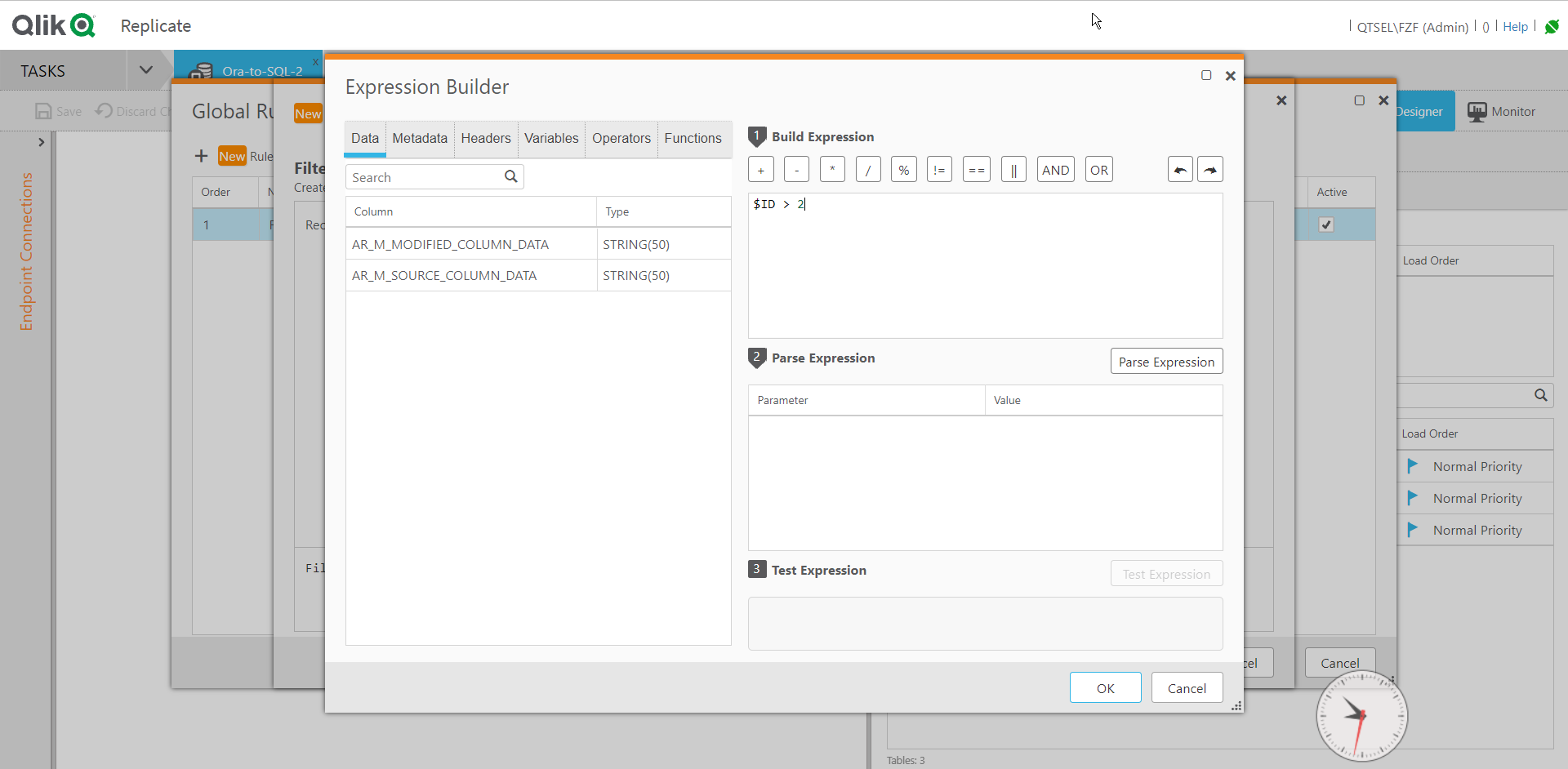Image resolution: width=1568 pixels, height=769 pixels.
Task: Click the Save icon in toolbar
Action: coord(43,111)
